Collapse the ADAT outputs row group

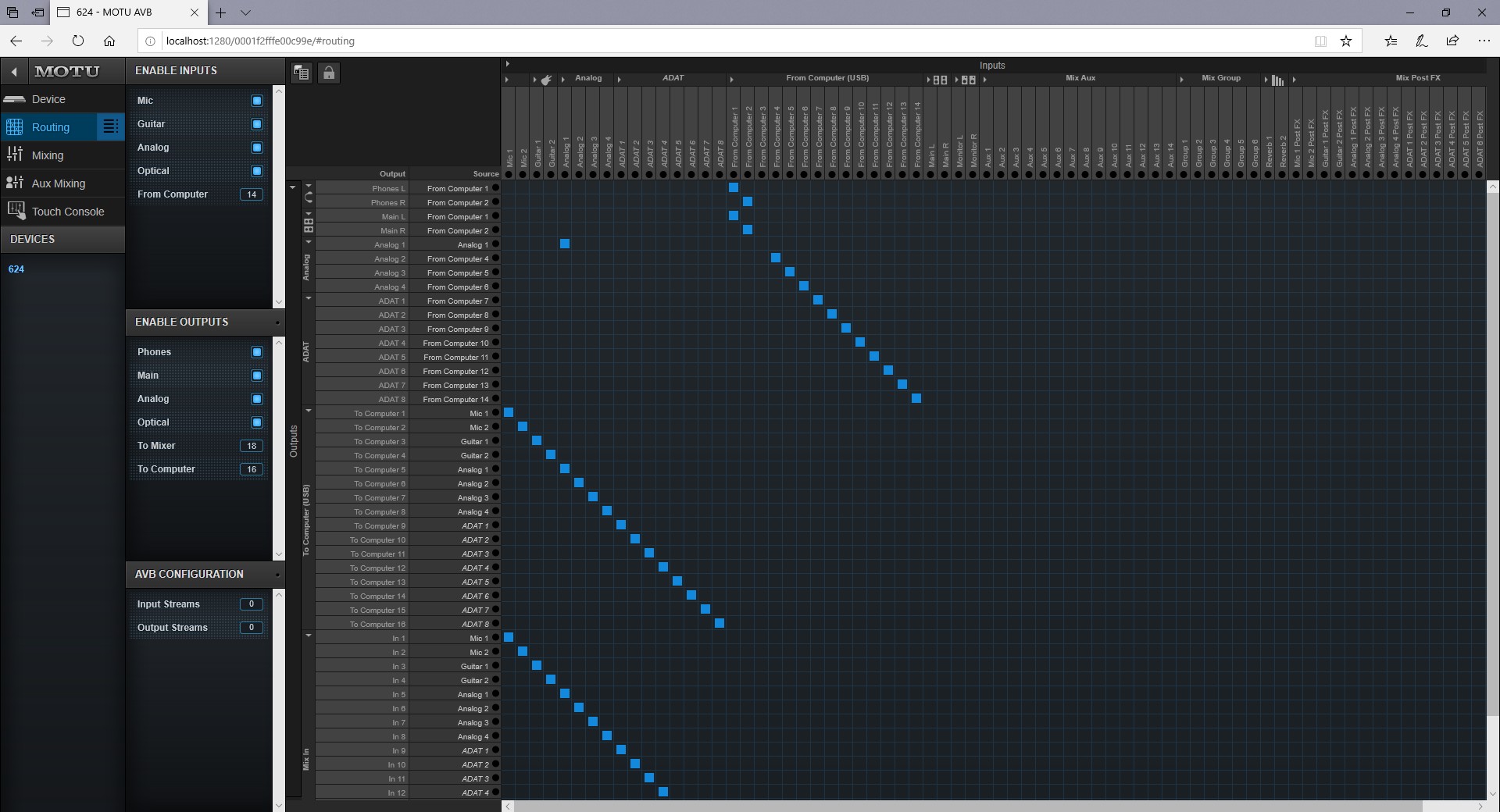309,298
